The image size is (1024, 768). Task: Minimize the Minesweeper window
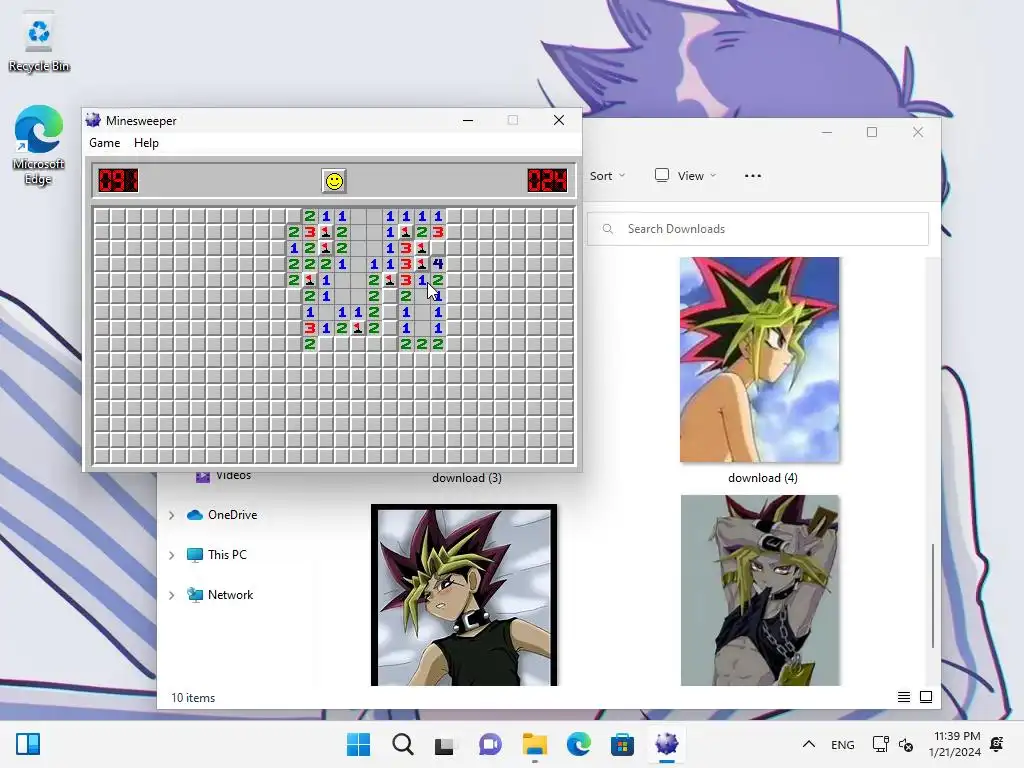tap(468, 120)
